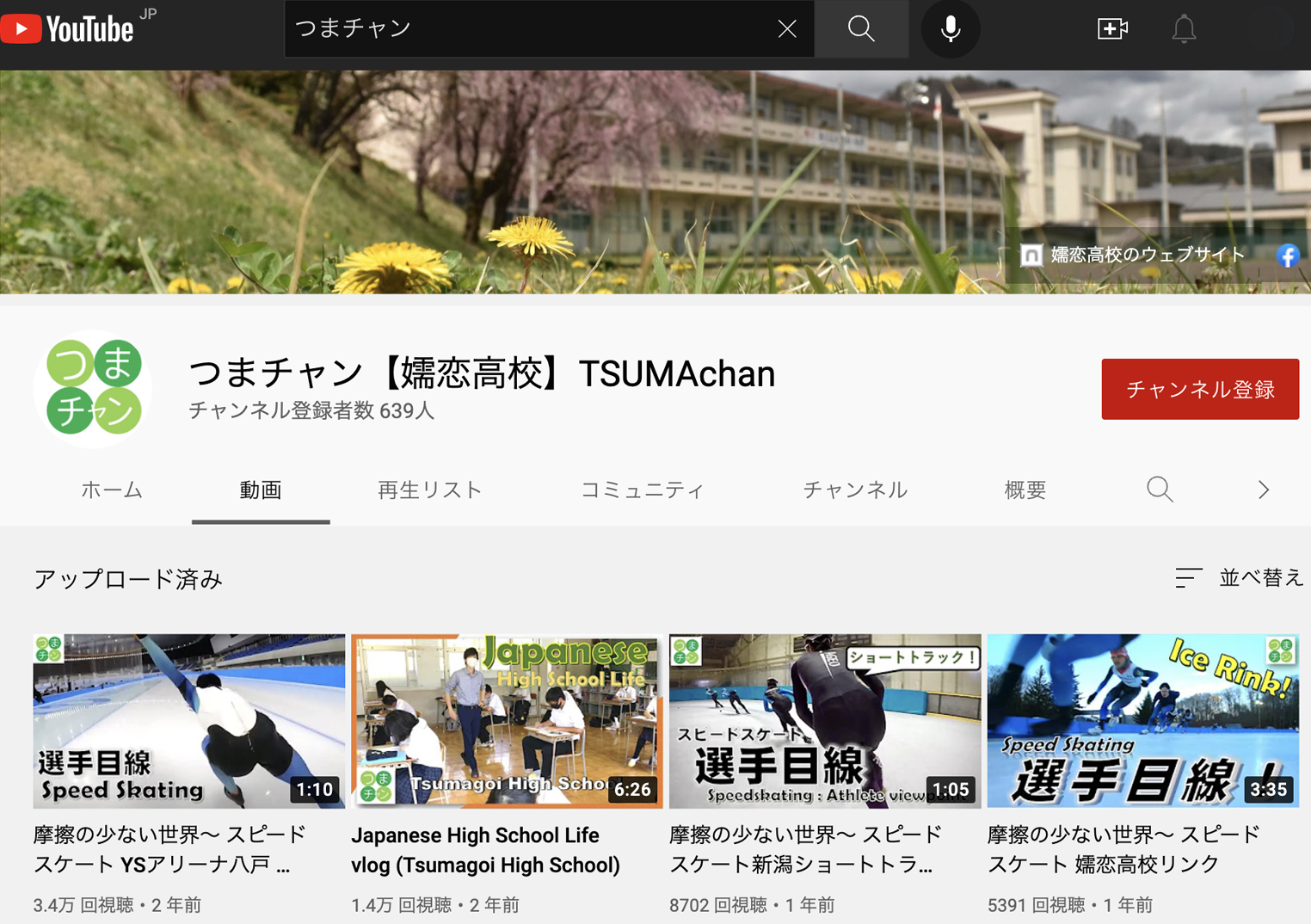
Task: Start a search with the magnifier icon
Action: pos(860,28)
